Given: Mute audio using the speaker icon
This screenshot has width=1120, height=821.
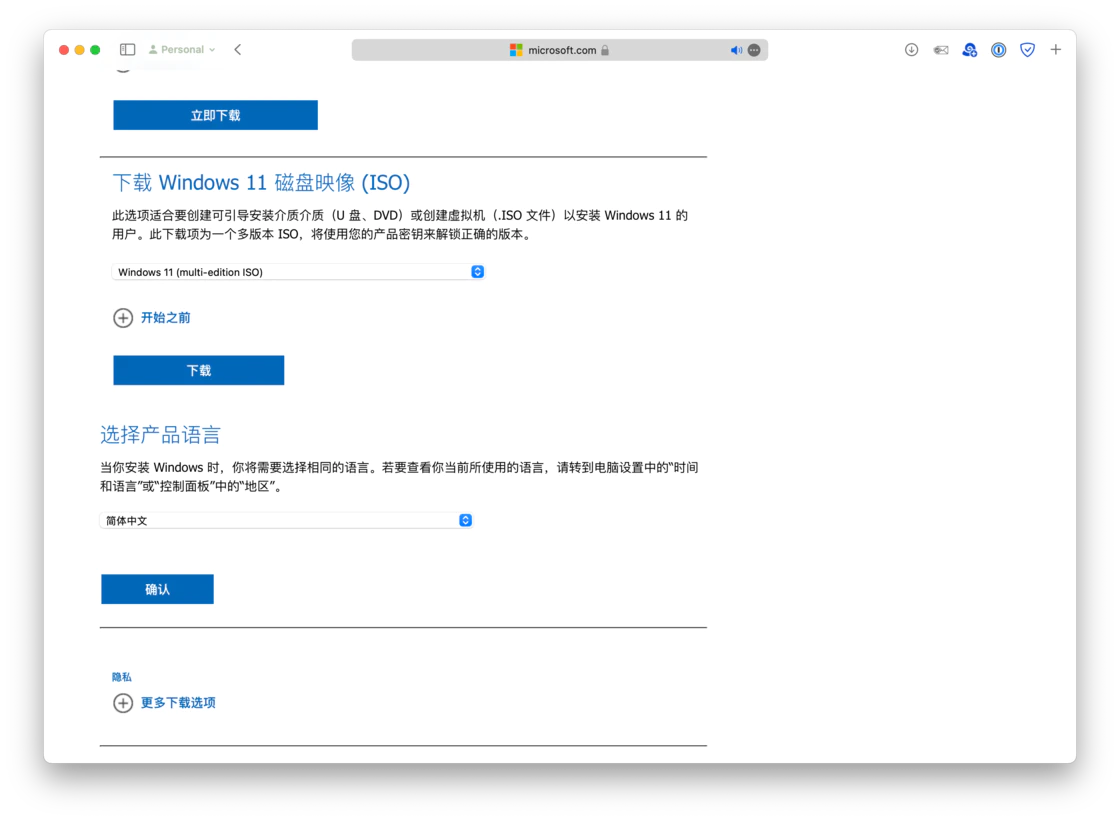Looking at the screenshot, I should pyautogui.click(x=736, y=50).
